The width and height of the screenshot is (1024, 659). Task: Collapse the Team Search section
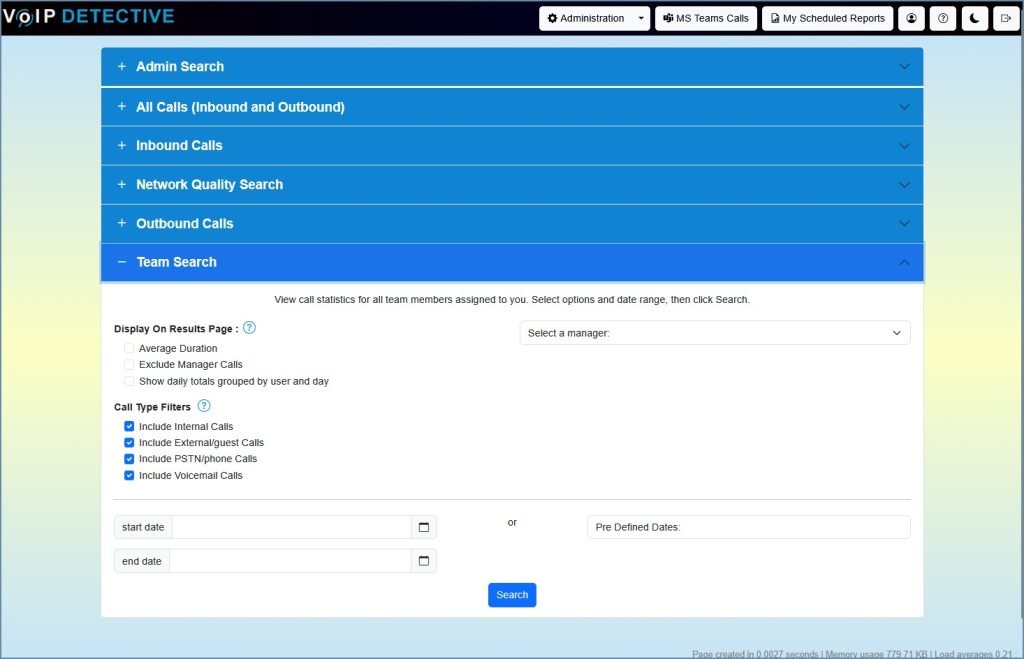(x=512, y=261)
